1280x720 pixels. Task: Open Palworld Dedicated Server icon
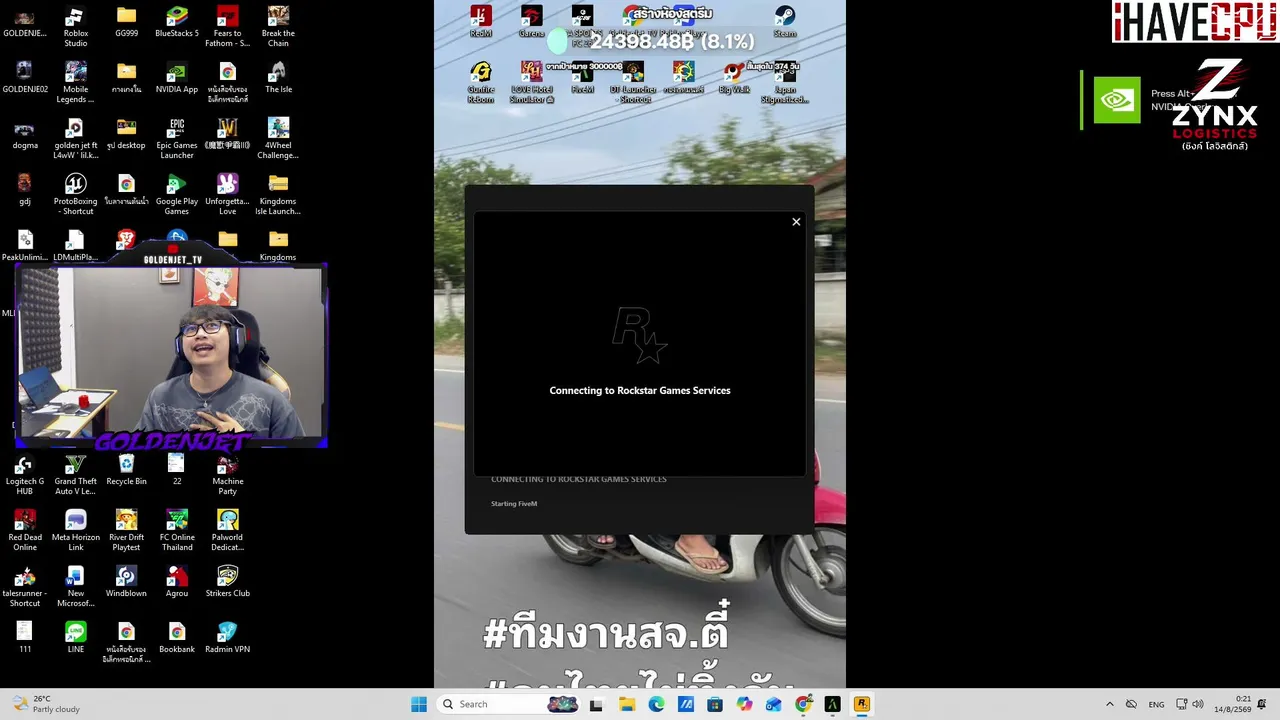click(x=228, y=531)
